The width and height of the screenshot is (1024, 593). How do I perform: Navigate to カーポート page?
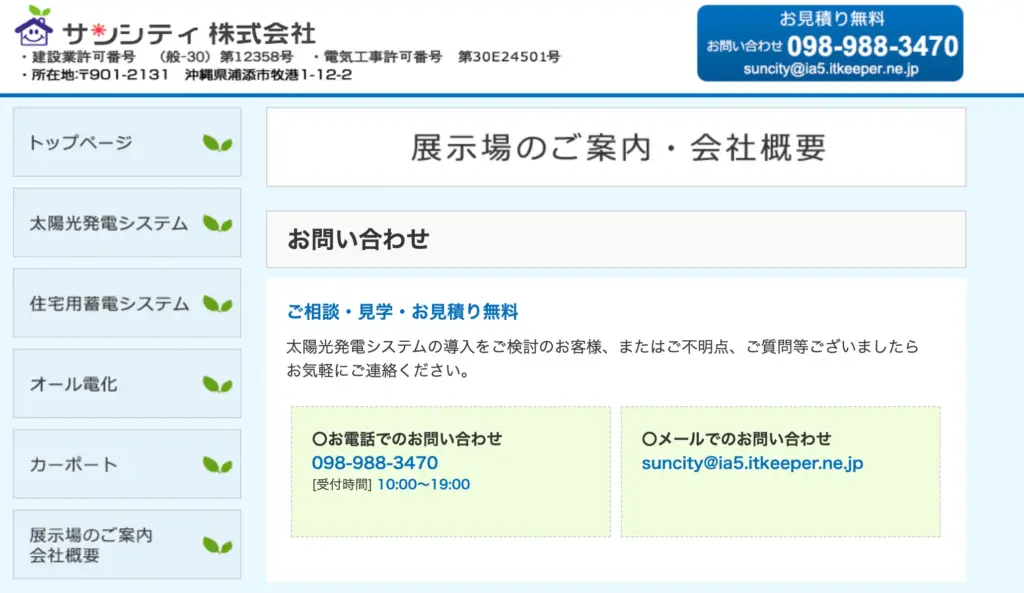click(73, 465)
